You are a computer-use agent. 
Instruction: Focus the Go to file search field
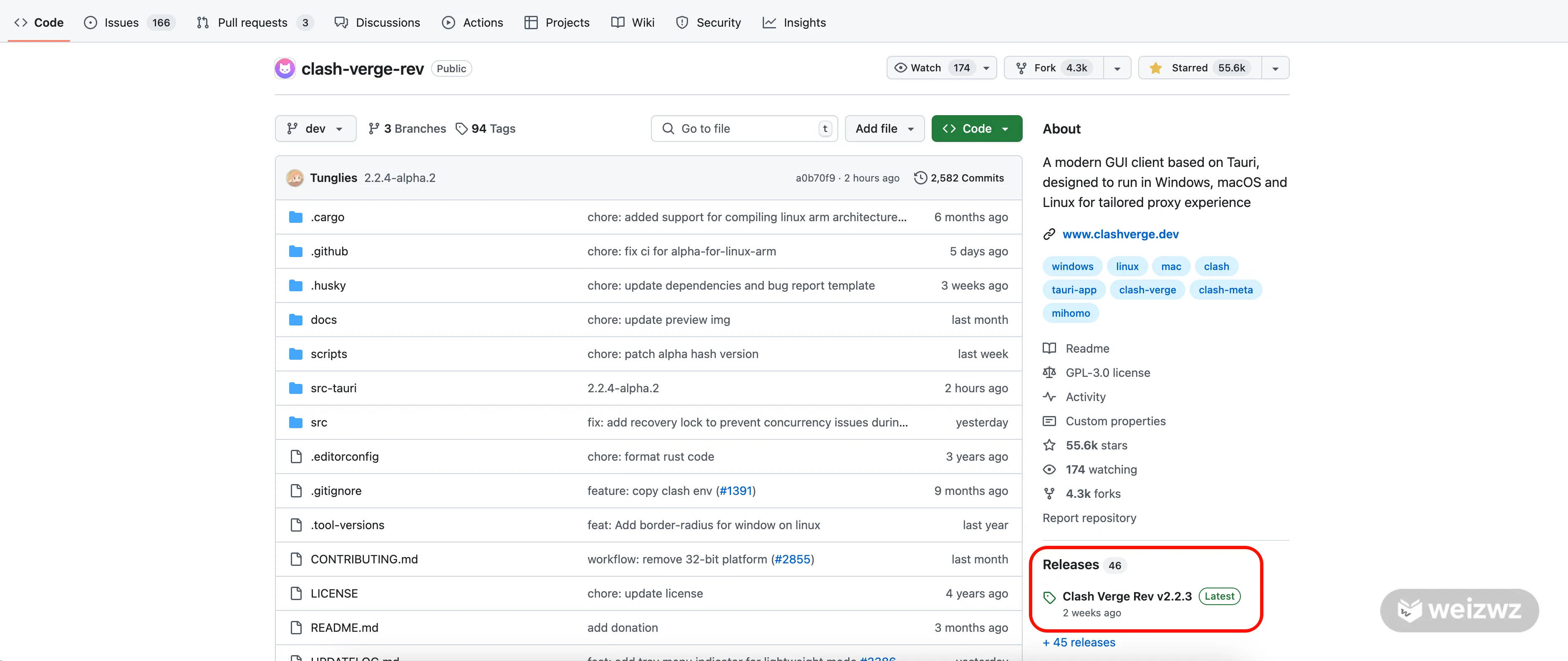pos(744,129)
